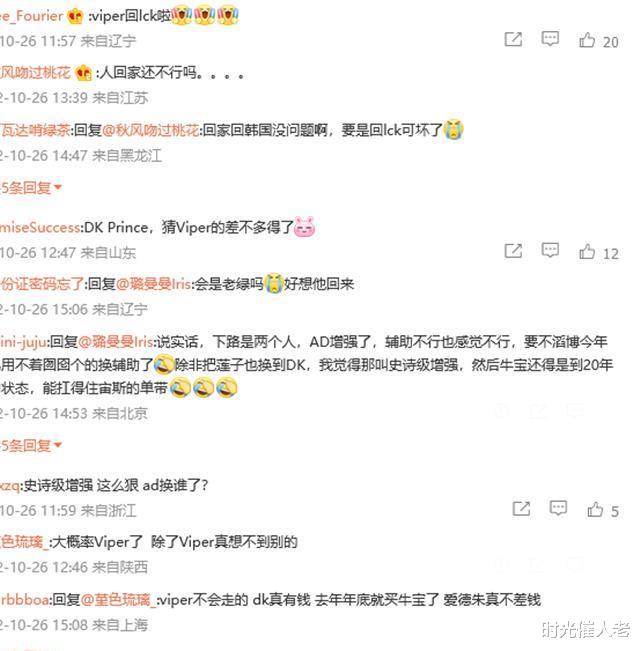The image size is (640, 651).
Task: Open the xzq commenter profile
Action: point(10,485)
